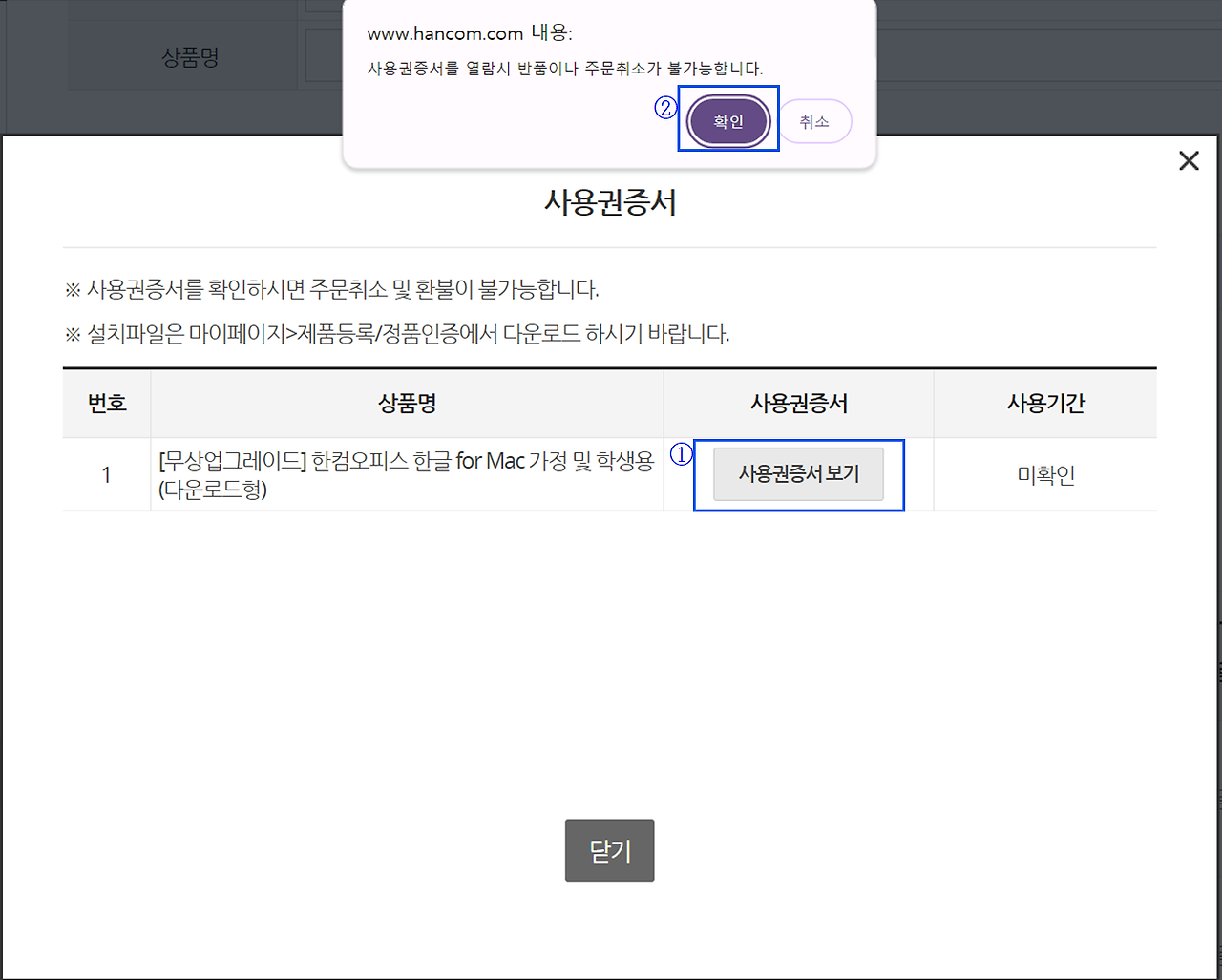Click the refund notice 주문취소 및 환불이 불가능합니다
Viewport: 1222px width, 980px height.
tap(331, 289)
